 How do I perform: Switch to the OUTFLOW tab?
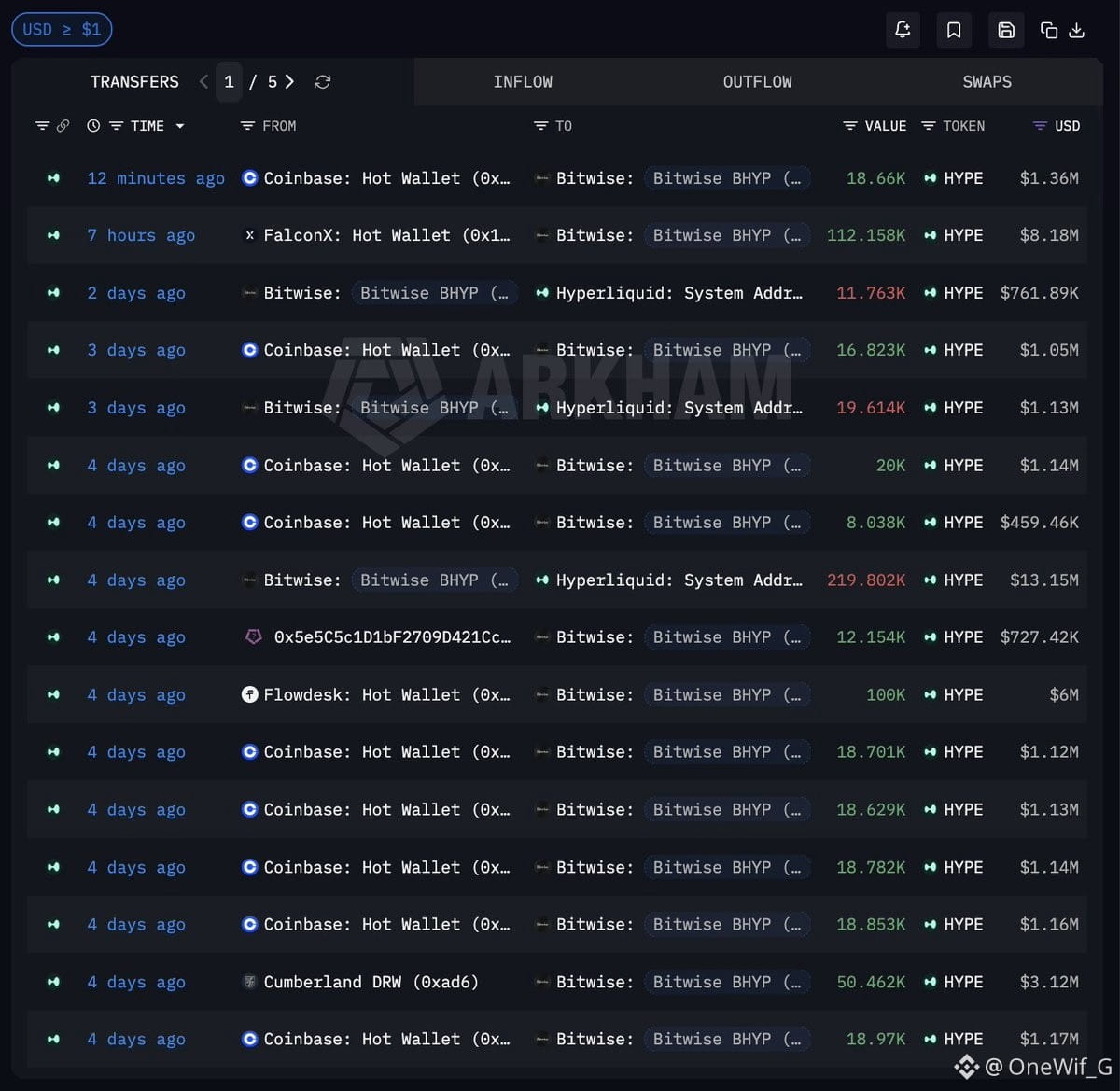[x=757, y=82]
